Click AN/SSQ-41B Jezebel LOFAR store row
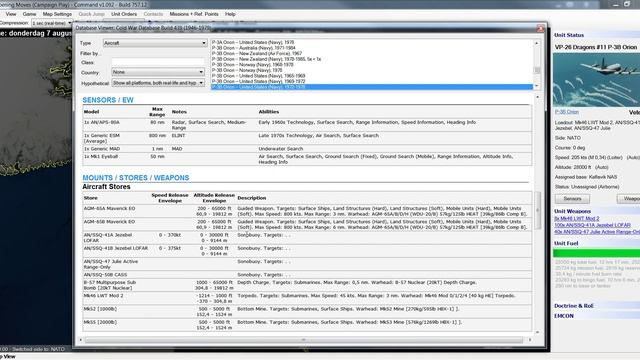This screenshot has width=640, height=360. click(x=307, y=251)
